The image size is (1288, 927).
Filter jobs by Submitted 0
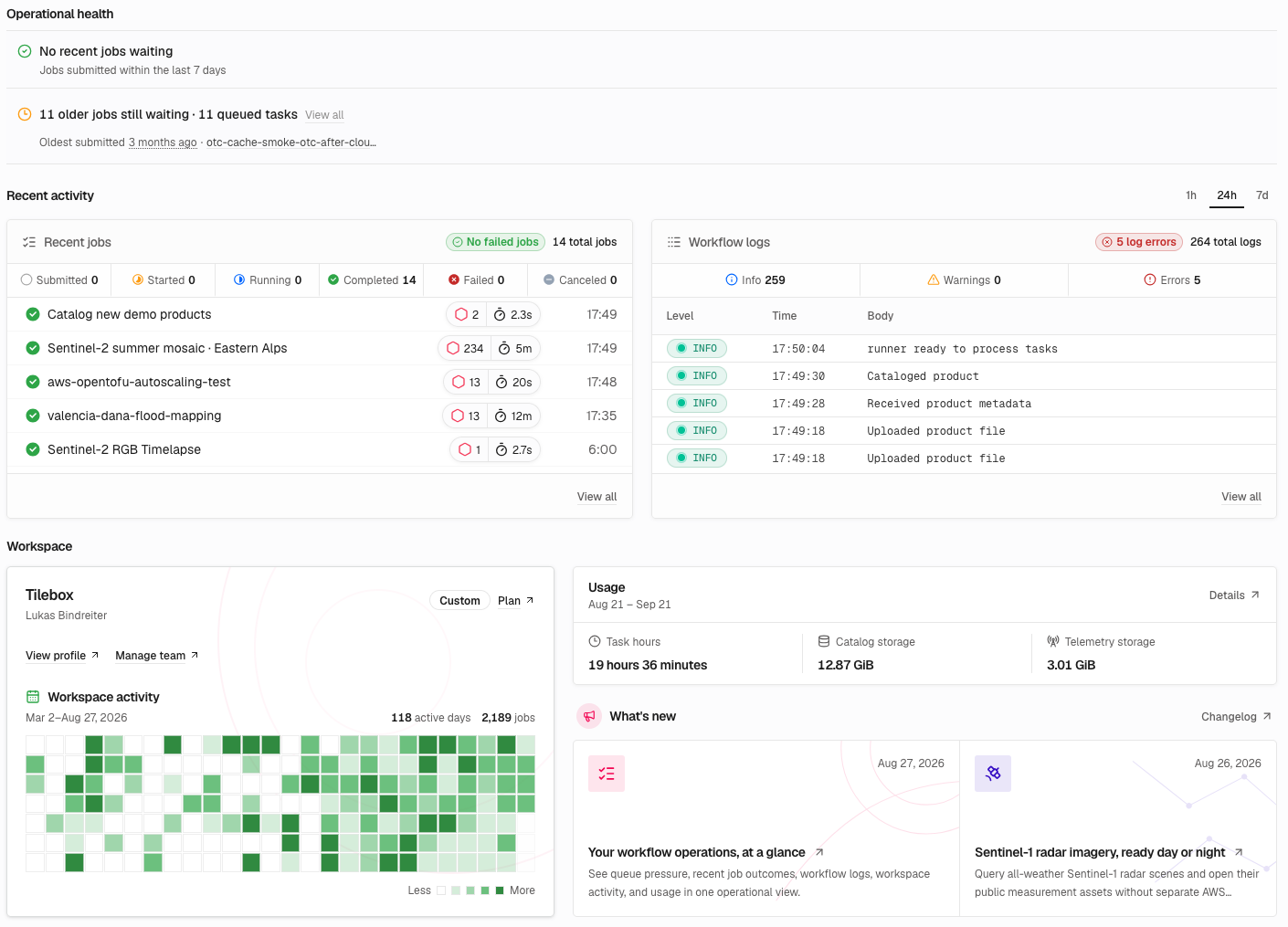point(59,279)
